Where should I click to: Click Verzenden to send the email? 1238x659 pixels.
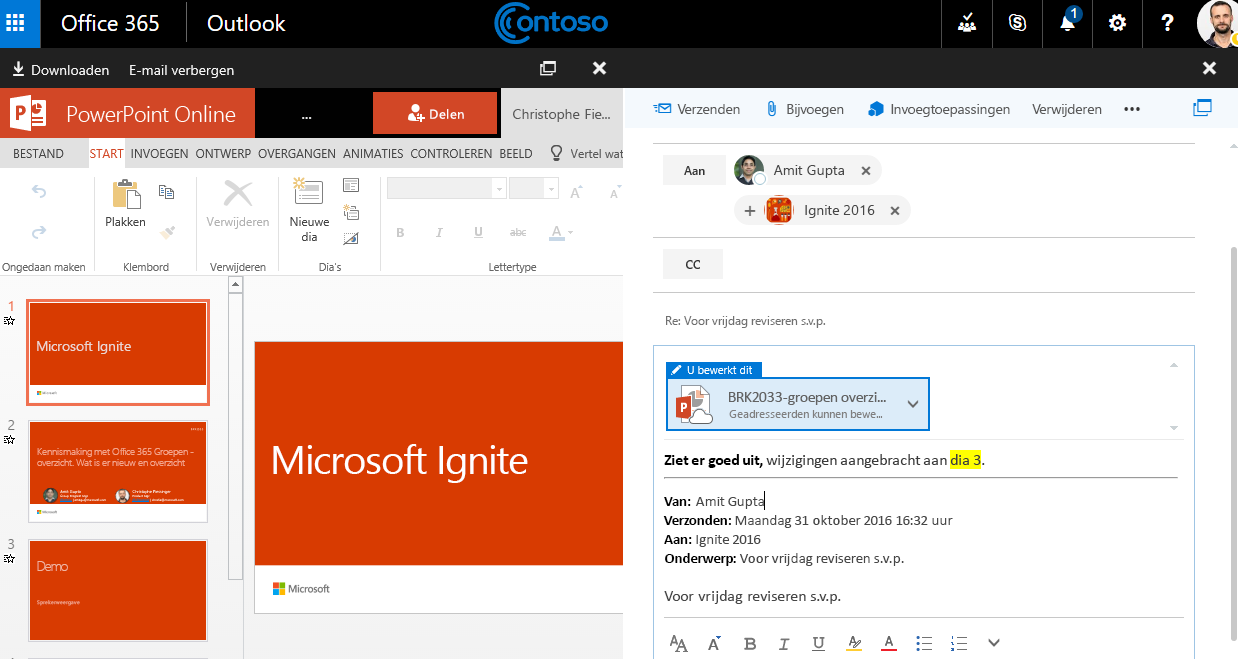(697, 109)
